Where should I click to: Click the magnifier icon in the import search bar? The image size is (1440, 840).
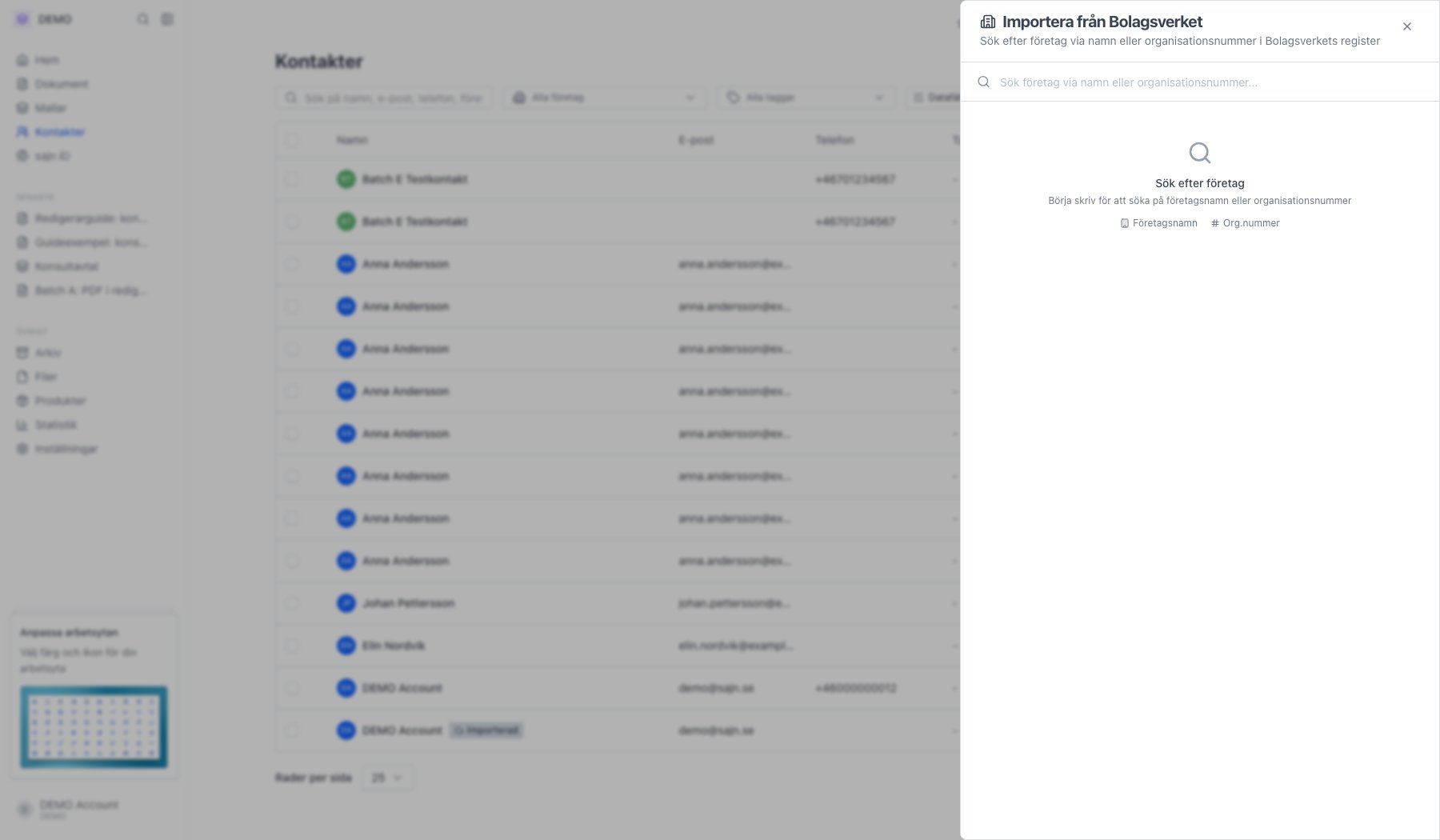point(984,82)
